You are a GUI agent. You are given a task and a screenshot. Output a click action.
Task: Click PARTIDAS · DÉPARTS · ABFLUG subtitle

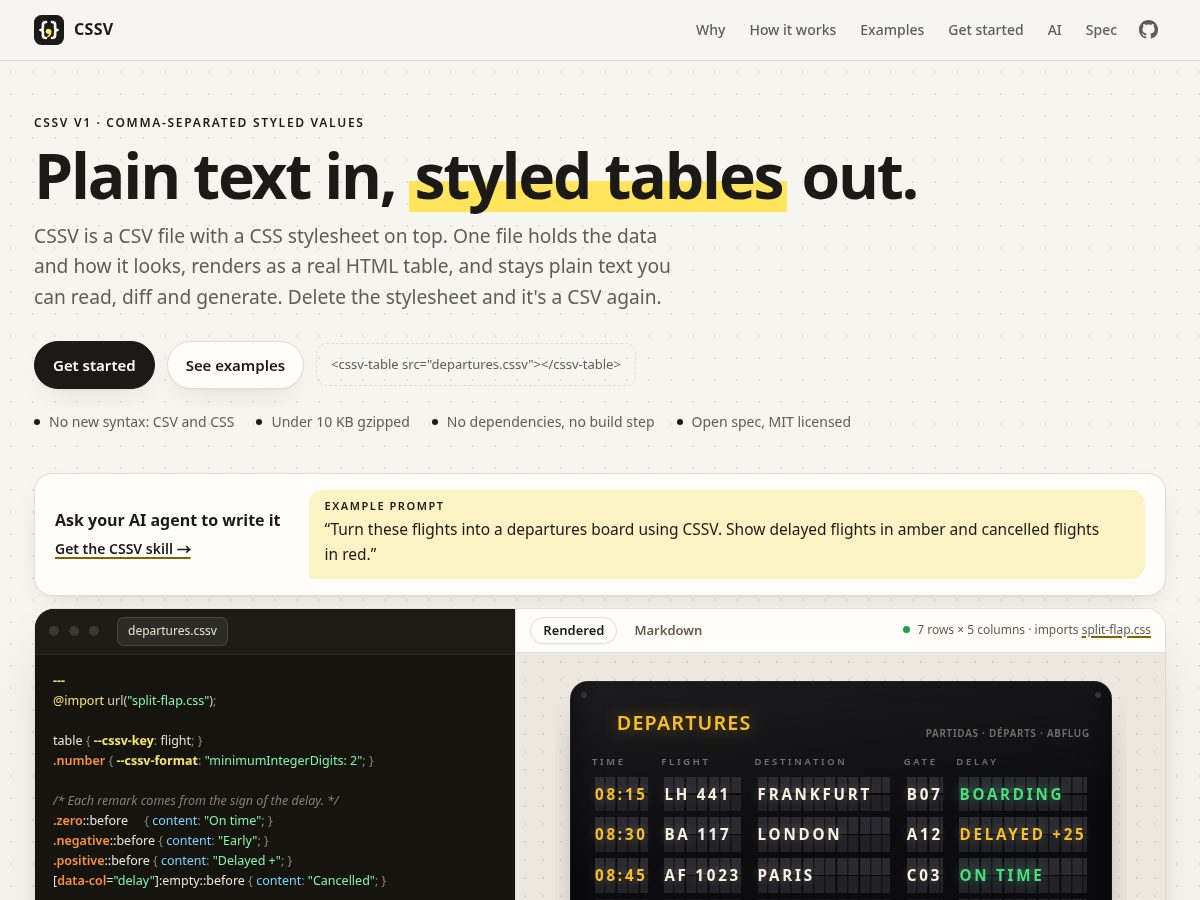[1008, 733]
